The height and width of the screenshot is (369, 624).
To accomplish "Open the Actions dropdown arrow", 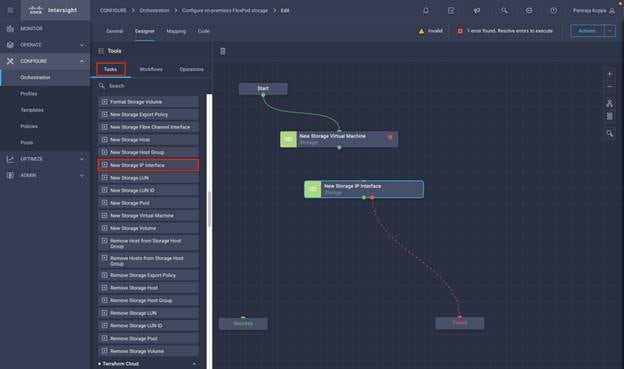I will [x=610, y=31].
